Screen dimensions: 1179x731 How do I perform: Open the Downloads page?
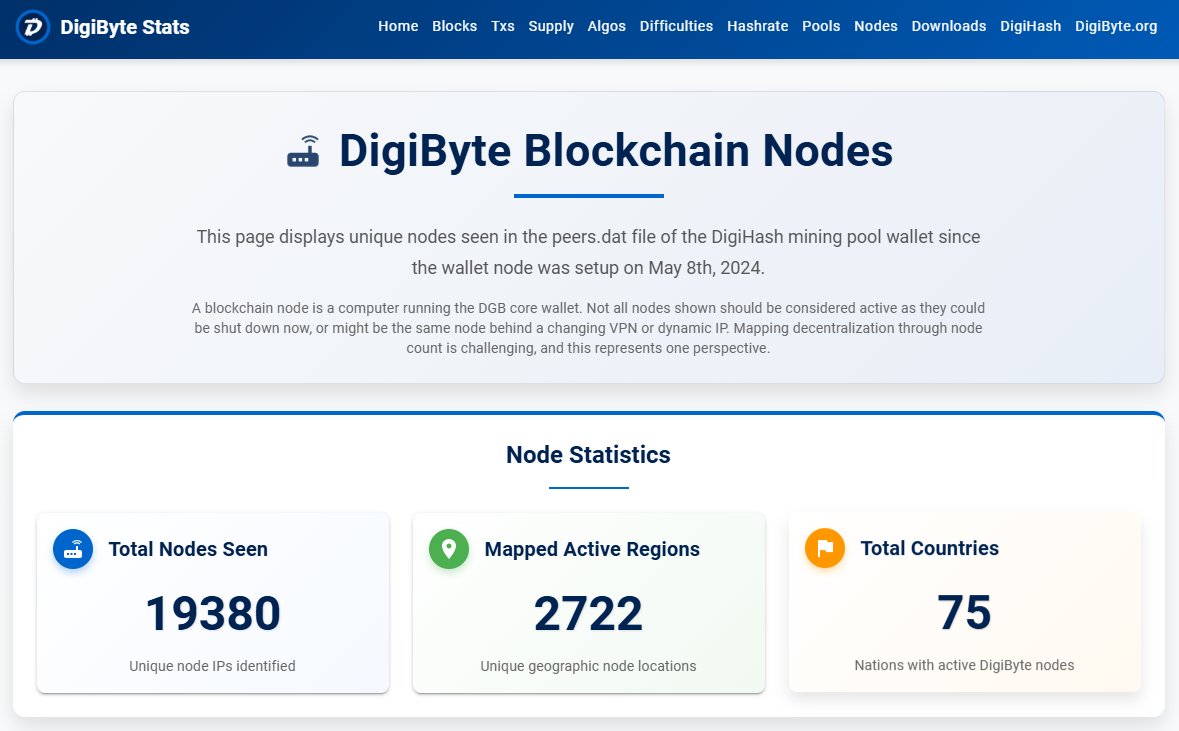click(x=948, y=26)
